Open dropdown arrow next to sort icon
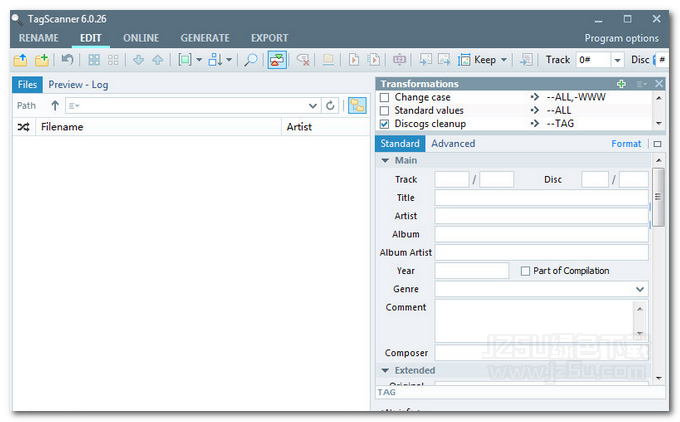680x422 pixels. (x=229, y=60)
